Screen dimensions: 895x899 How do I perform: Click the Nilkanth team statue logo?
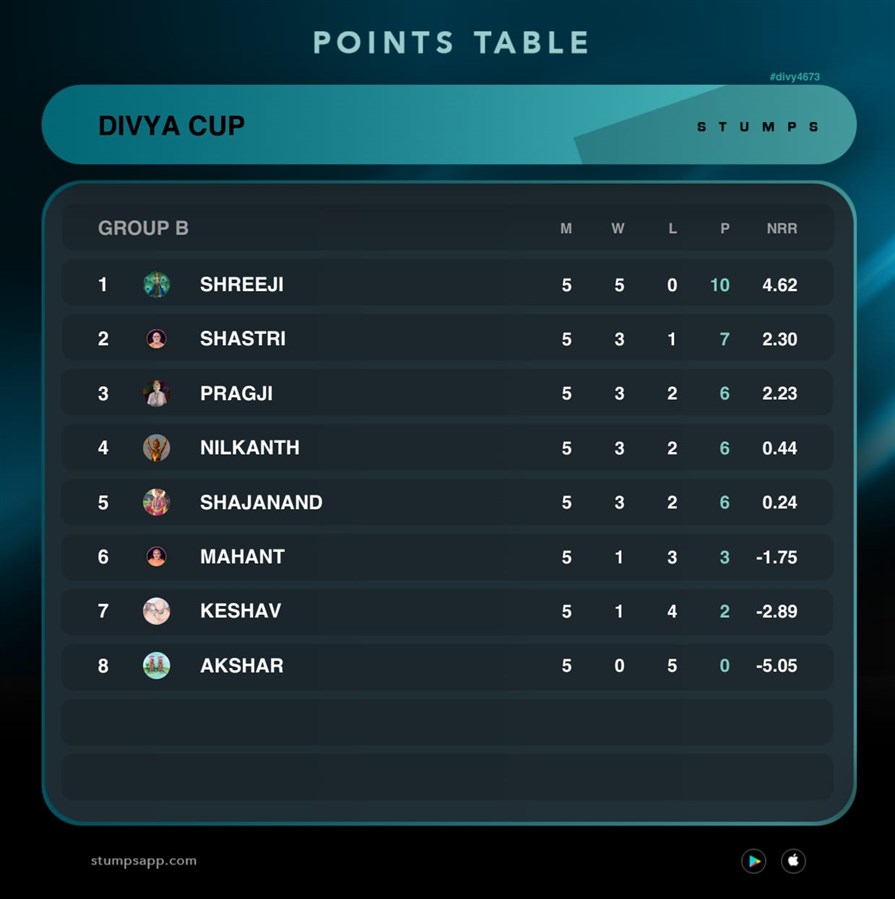156,448
